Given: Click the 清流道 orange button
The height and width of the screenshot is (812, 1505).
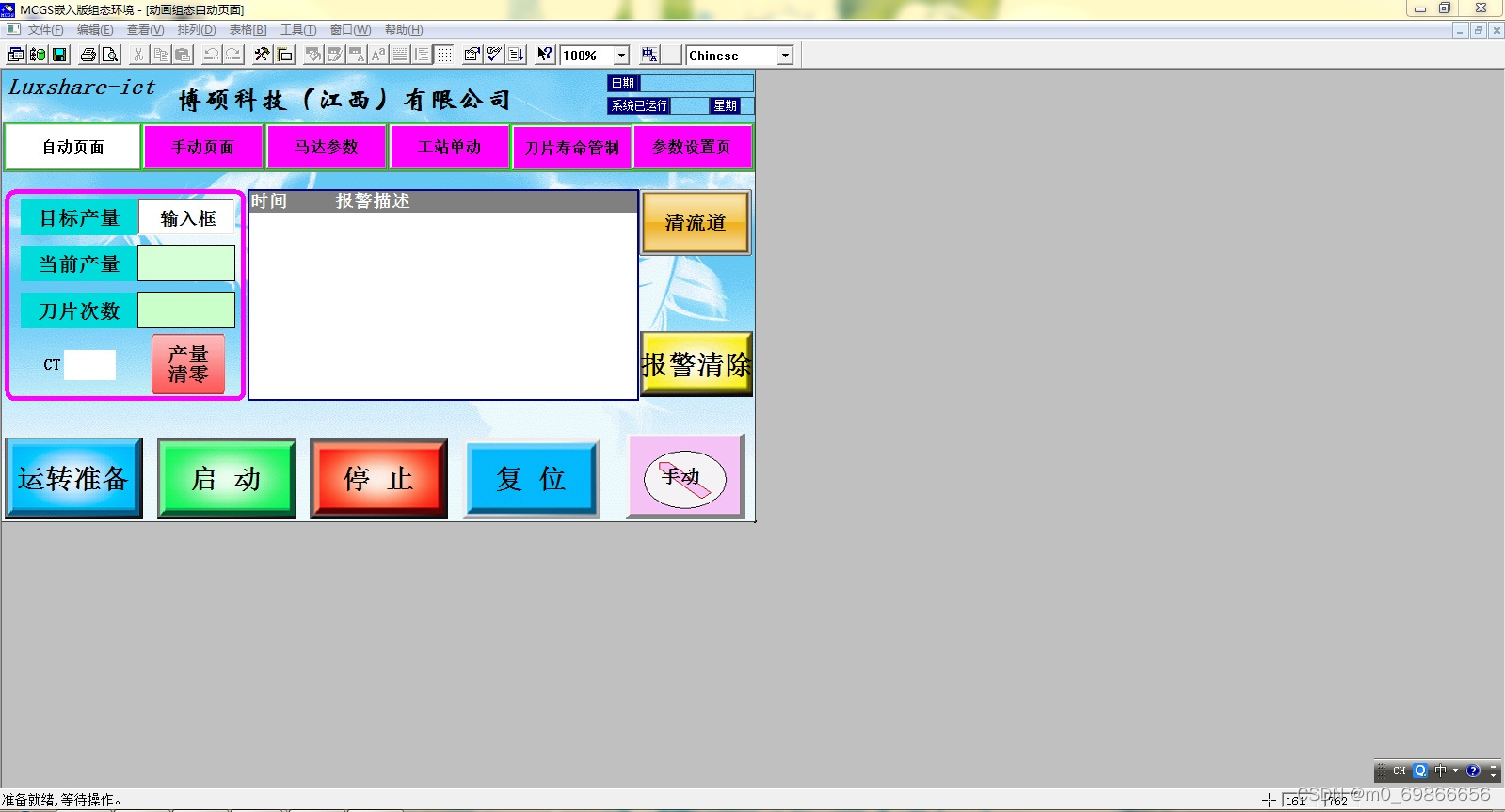Looking at the screenshot, I should (x=696, y=223).
